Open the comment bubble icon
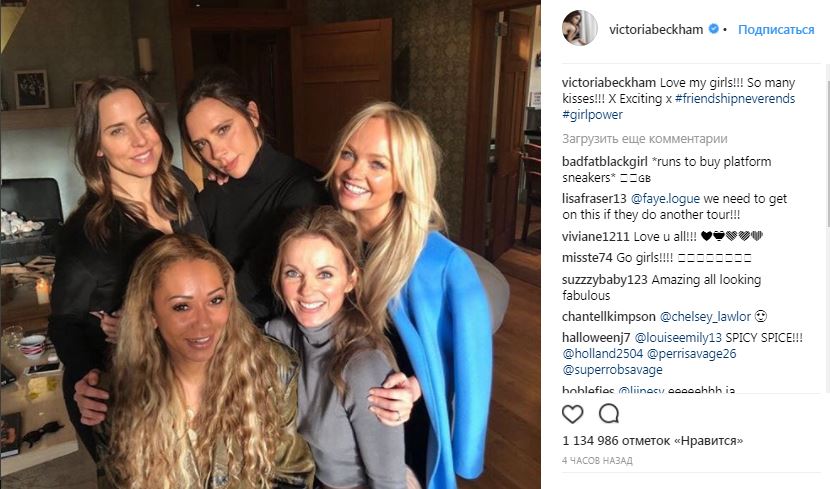Viewport: 830px width, 489px height. [x=609, y=413]
